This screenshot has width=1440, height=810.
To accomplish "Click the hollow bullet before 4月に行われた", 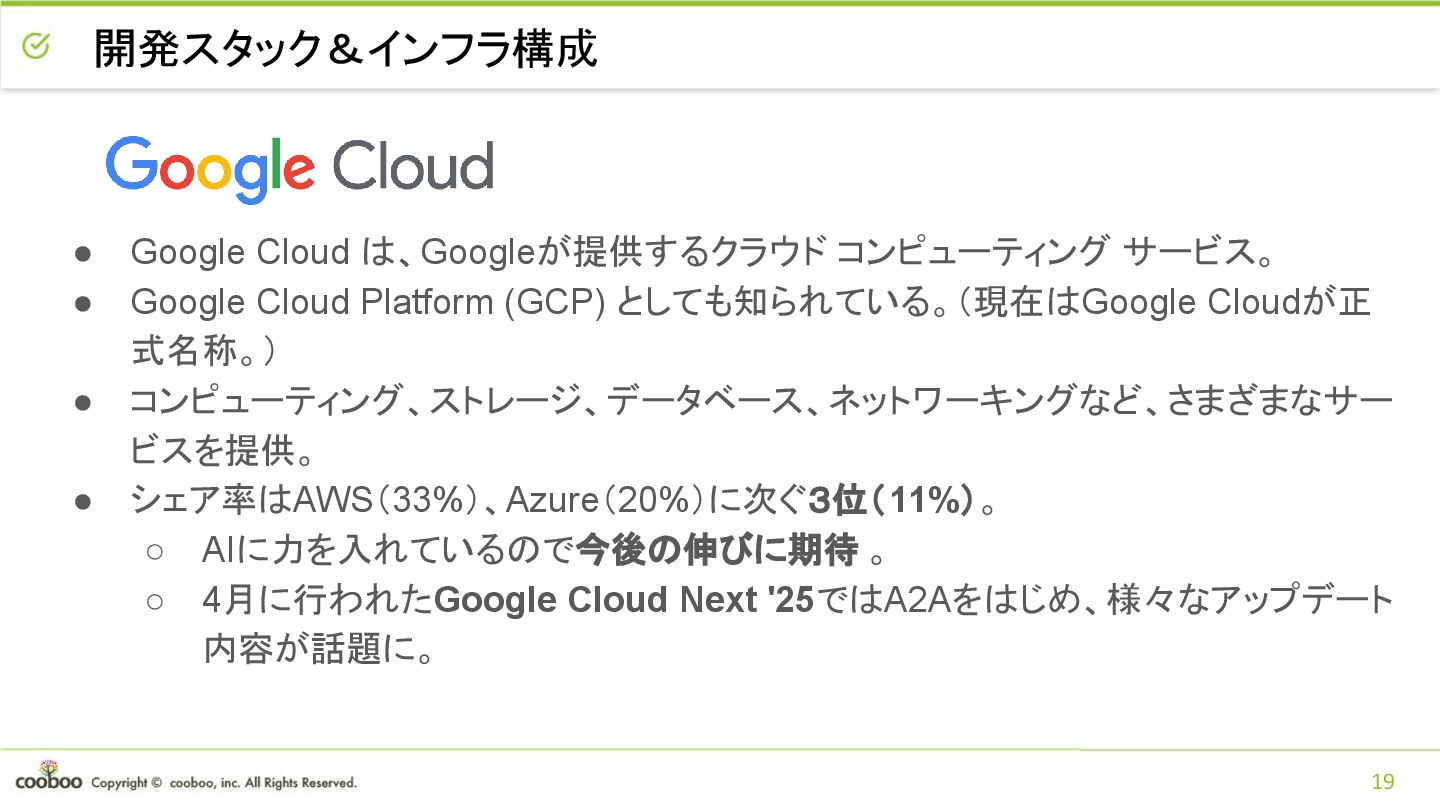I will [x=154, y=601].
